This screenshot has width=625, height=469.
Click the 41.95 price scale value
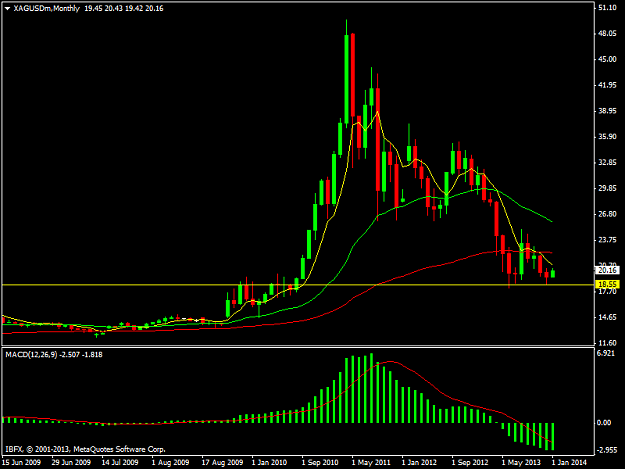click(x=607, y=85)
